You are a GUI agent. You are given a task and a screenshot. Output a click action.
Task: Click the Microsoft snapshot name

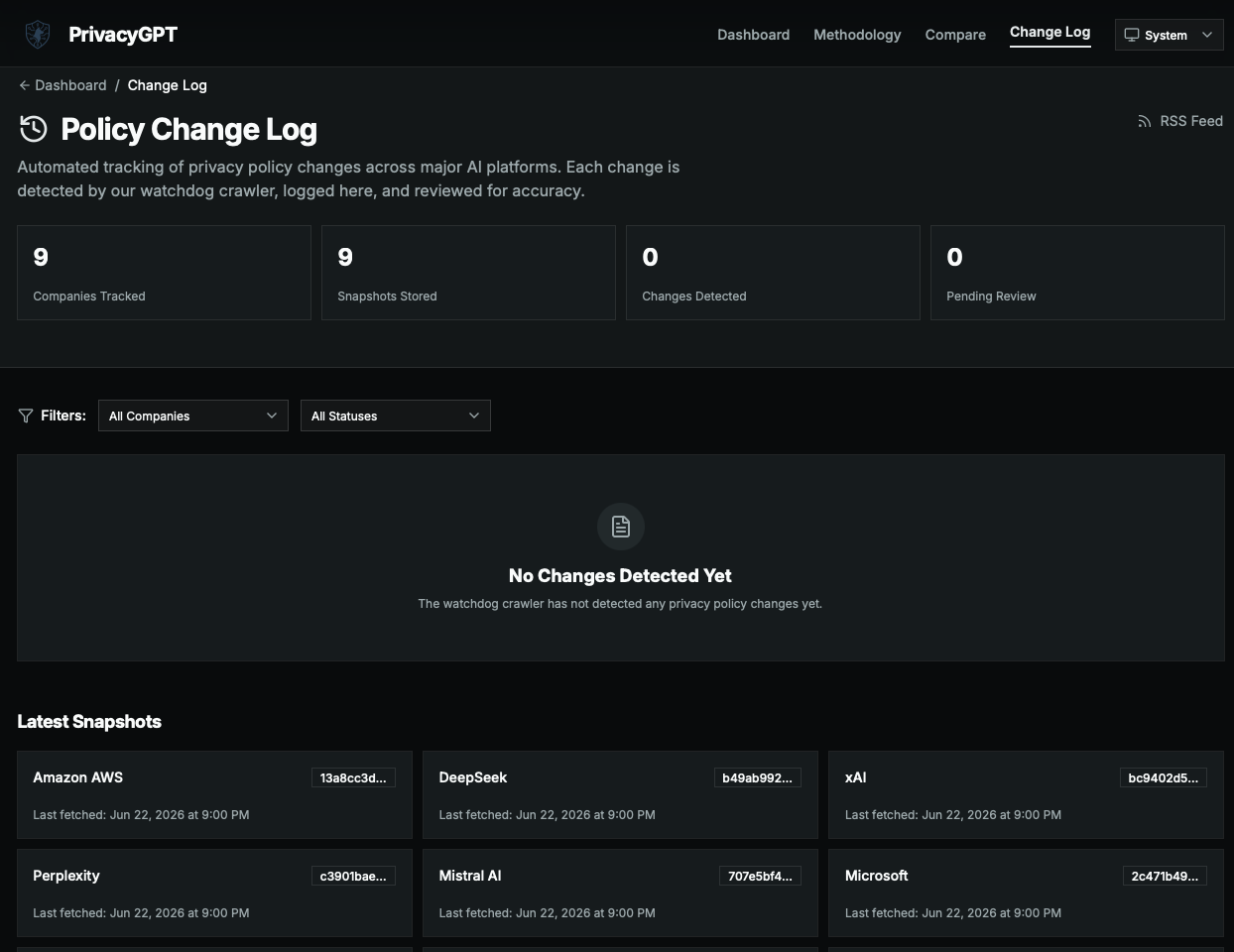(x=877, y=876)
